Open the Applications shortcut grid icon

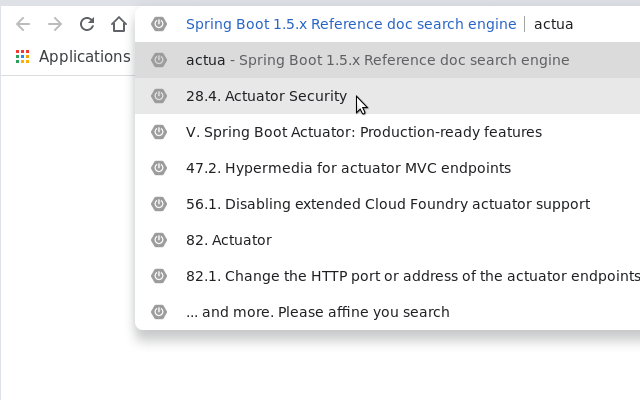click(x=23, y=57)
